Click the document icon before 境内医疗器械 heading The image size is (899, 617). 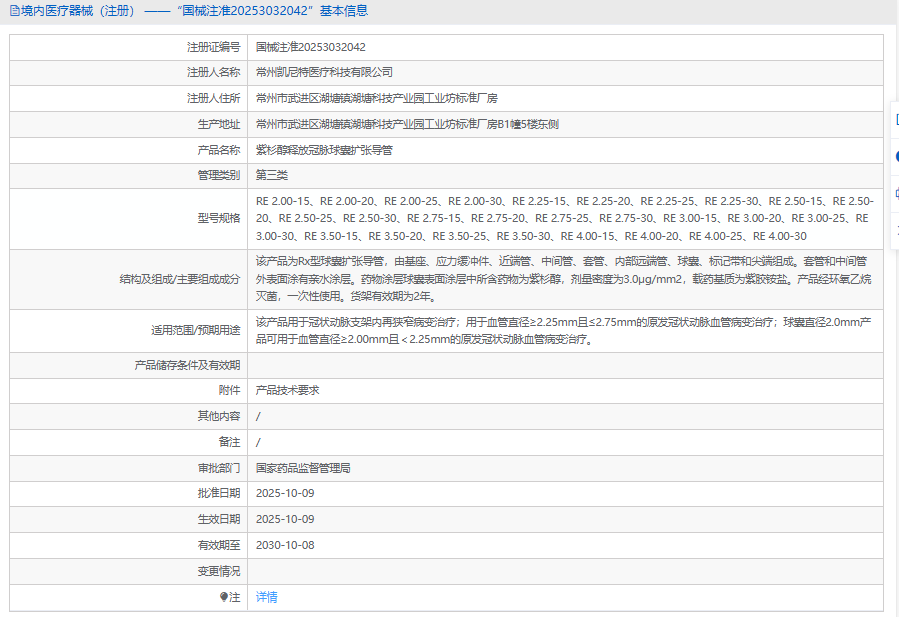(14, 11)
